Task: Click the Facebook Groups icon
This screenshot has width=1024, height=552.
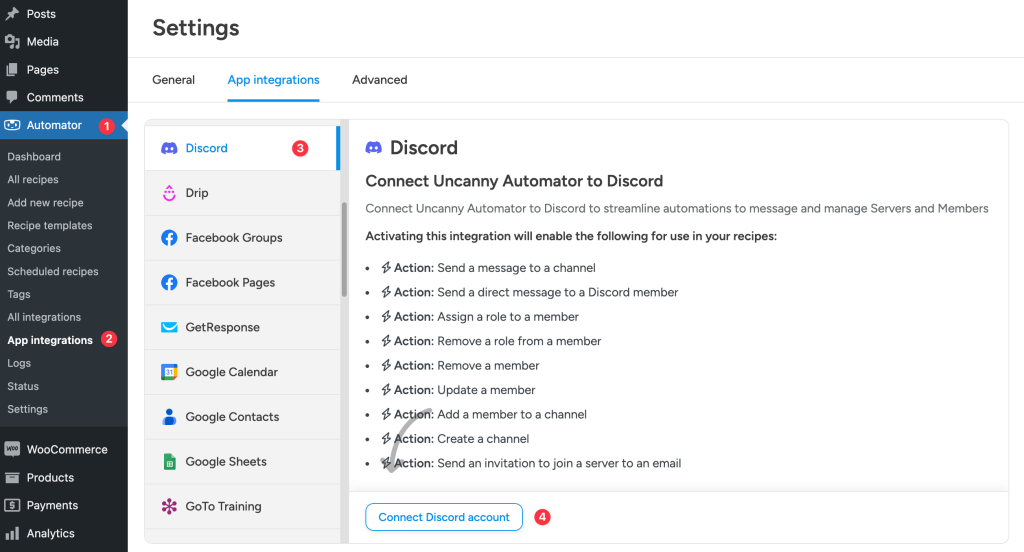Action: pyautogui.click(x=169, y=238)
